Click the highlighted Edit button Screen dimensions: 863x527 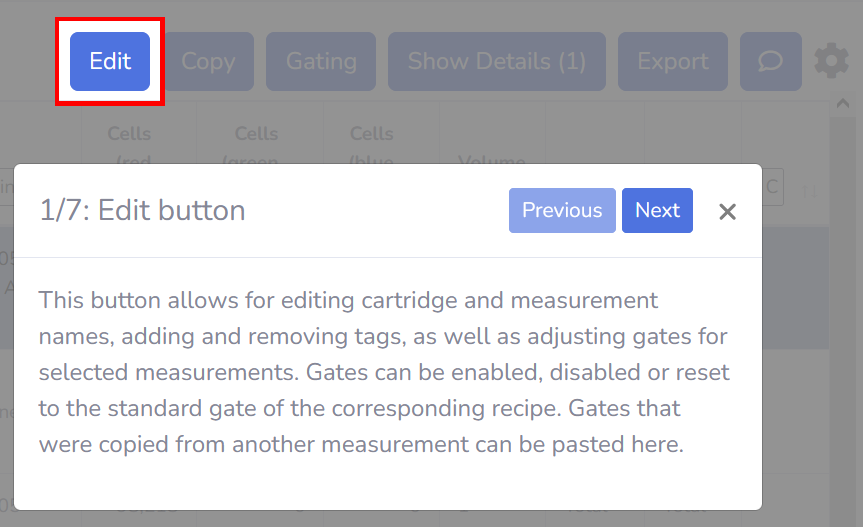[110, 61]
